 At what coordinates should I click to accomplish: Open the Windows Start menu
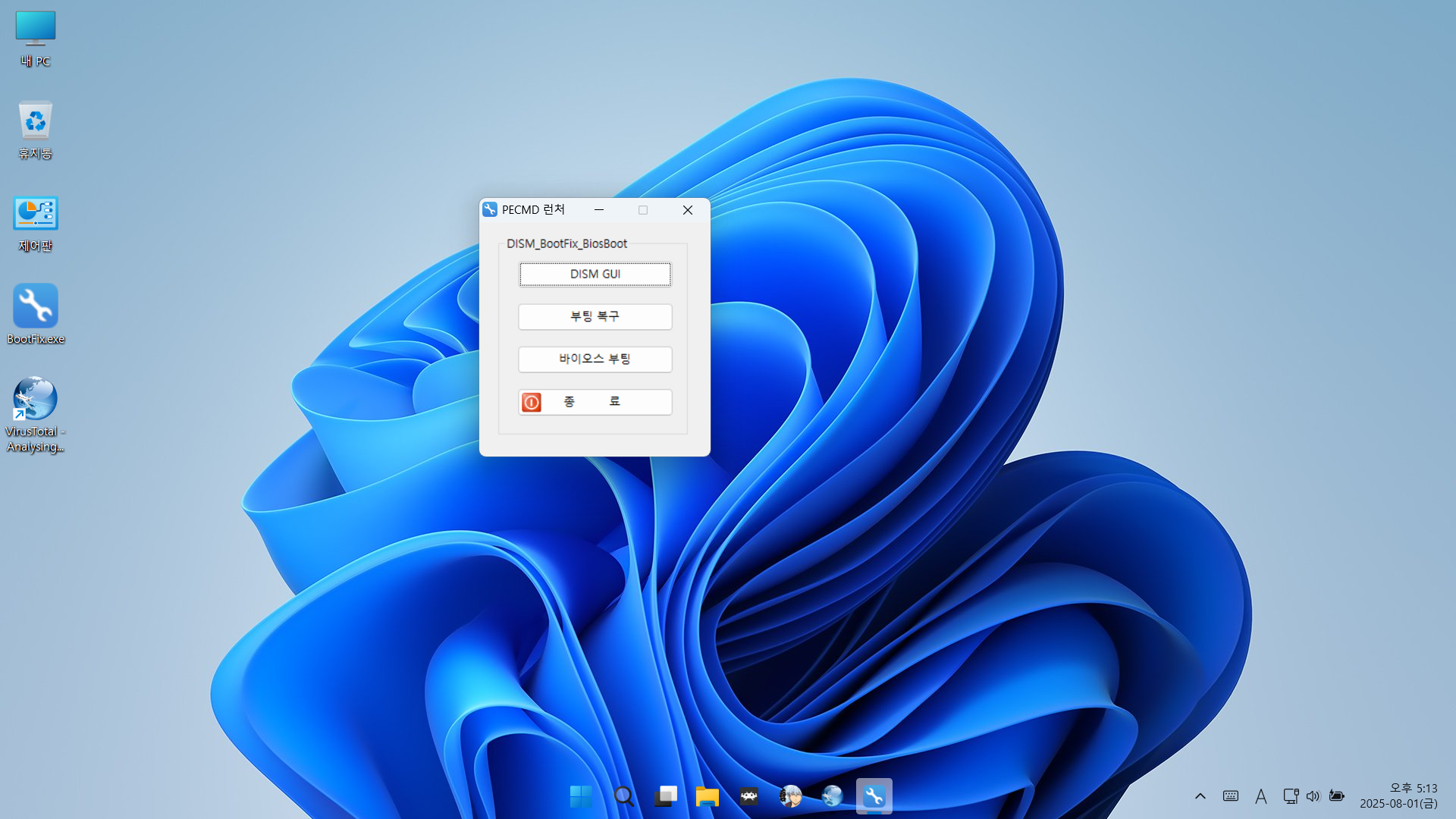tap(581, 796)
